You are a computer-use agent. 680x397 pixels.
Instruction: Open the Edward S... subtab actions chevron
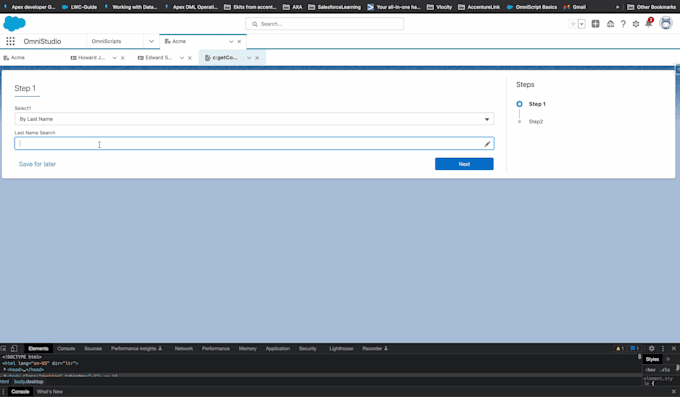[182, 58]
